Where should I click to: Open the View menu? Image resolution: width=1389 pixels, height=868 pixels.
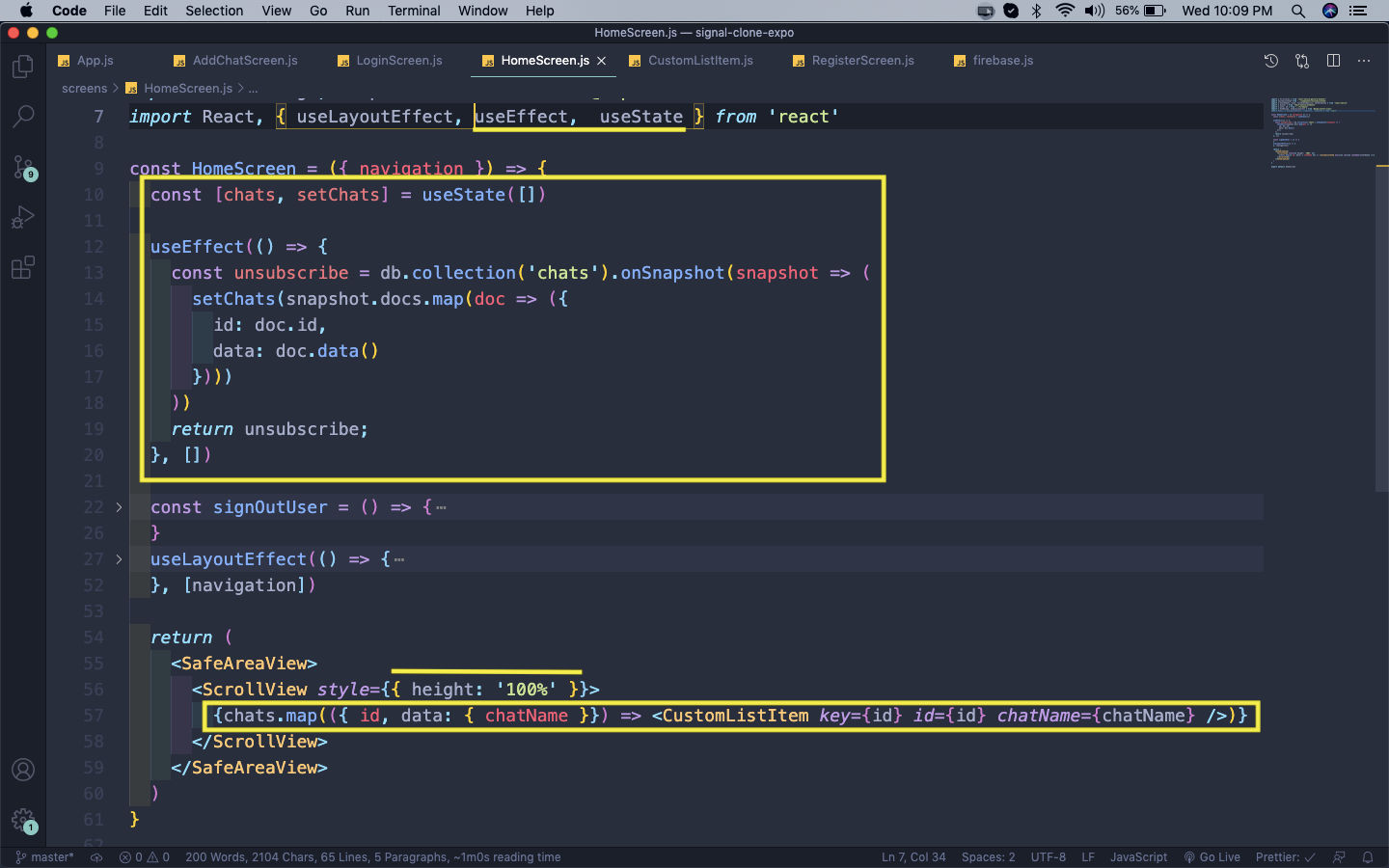pos(276,11)
